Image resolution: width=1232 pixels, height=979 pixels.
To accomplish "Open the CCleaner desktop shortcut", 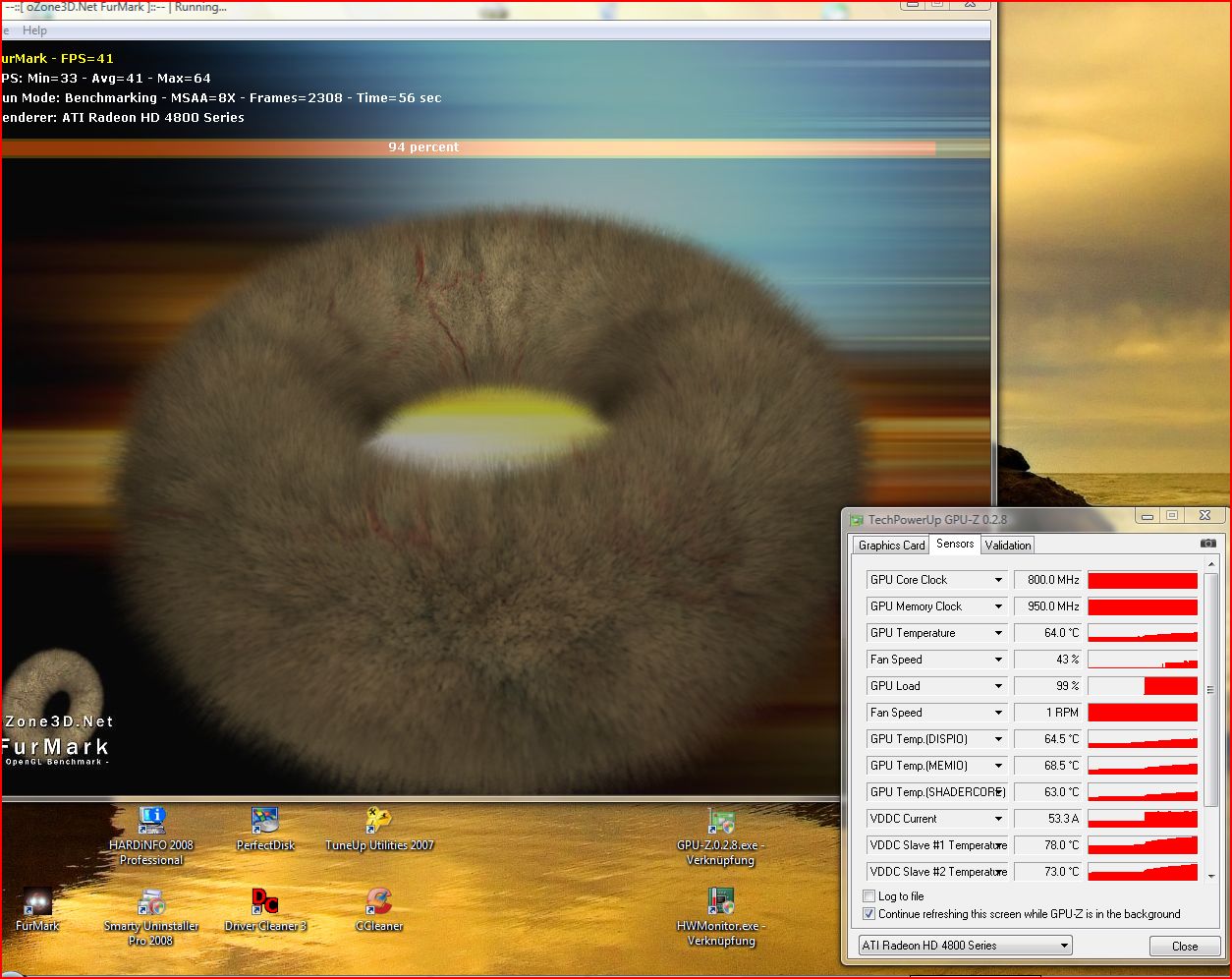I will pyautogui.click(x=379, y=909).
